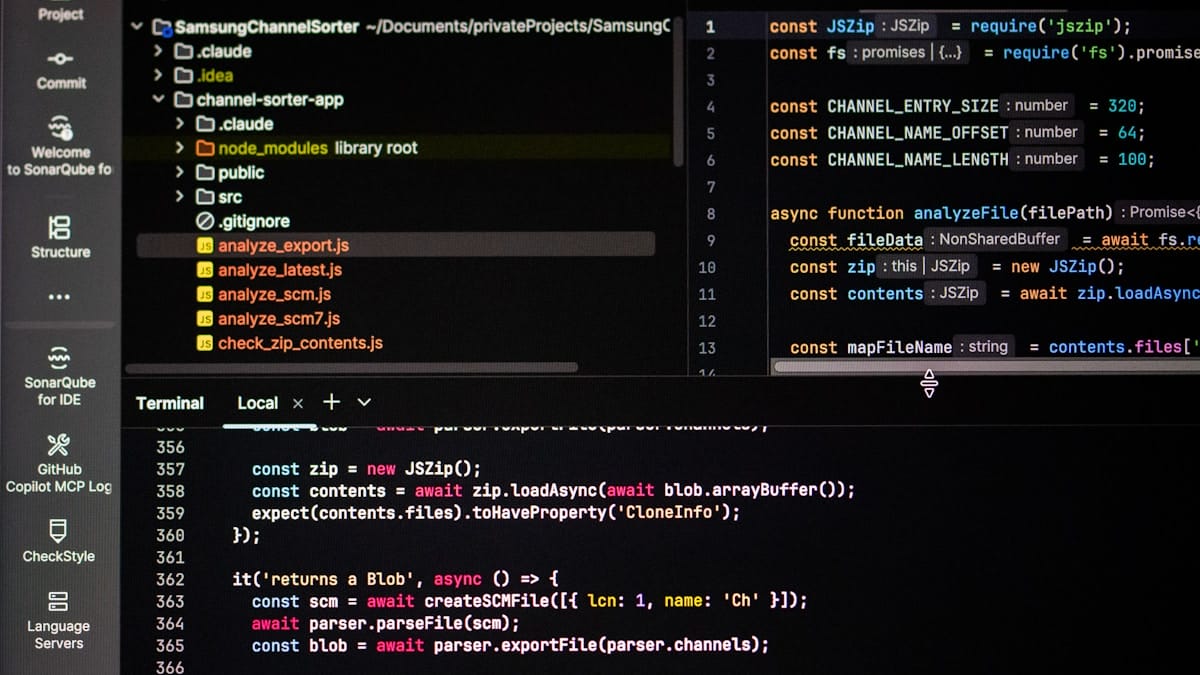This screenshot has width=1200, height=675.
Task: Open SonarQube for IDE panel
Action: tap(60, 377)
